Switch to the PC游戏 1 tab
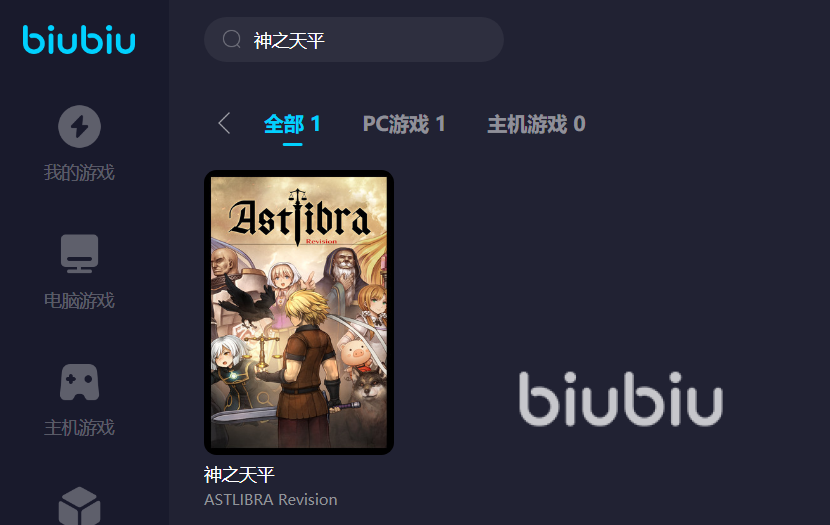 [404, 124]
